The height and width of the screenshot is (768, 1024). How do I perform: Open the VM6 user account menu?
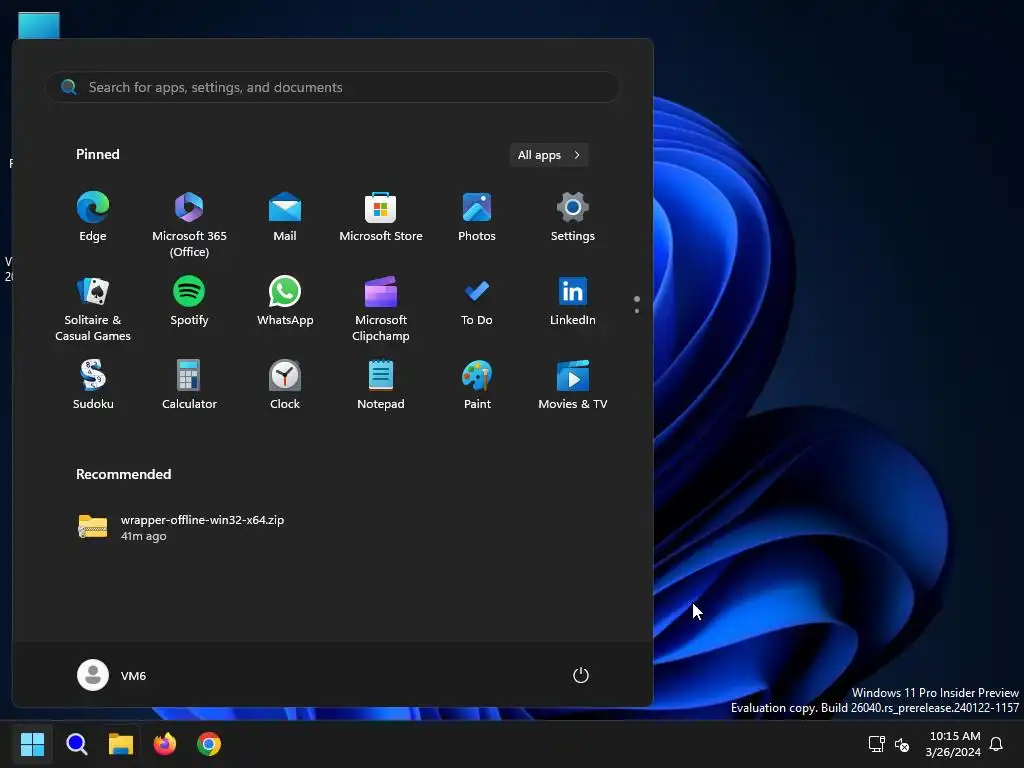pyautogui.click(x=112, y=675)
